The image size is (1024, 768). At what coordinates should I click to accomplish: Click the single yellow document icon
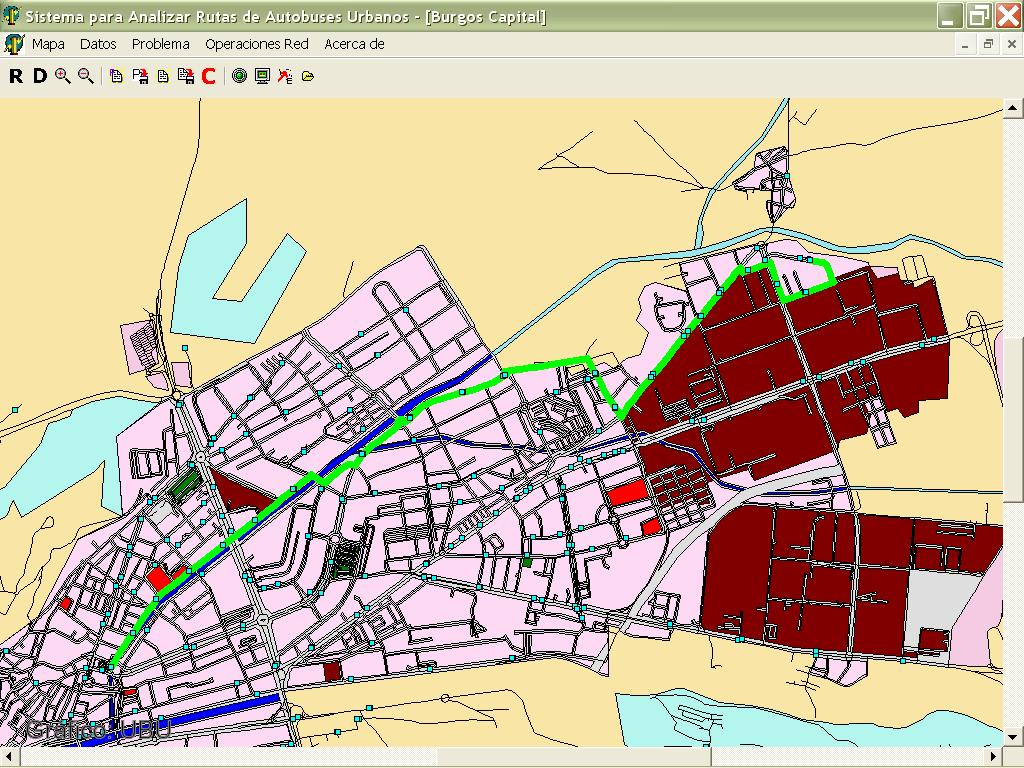(x=163, y=76)
